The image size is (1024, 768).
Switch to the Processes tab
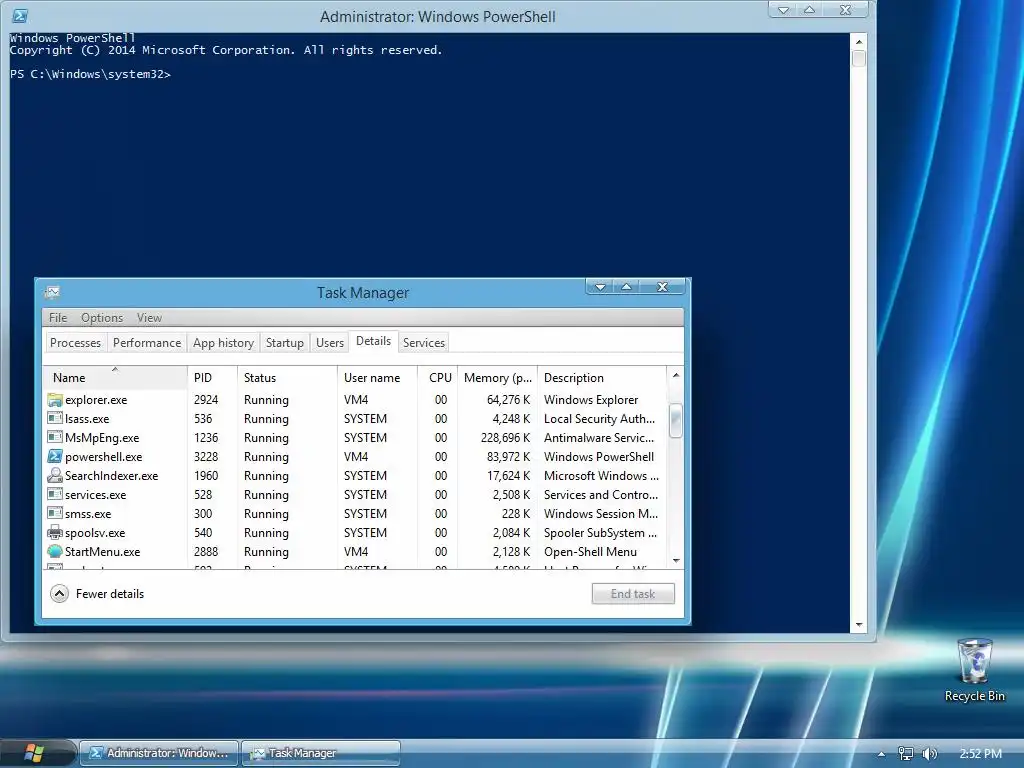pyautogui.click(x=75, y=343)
